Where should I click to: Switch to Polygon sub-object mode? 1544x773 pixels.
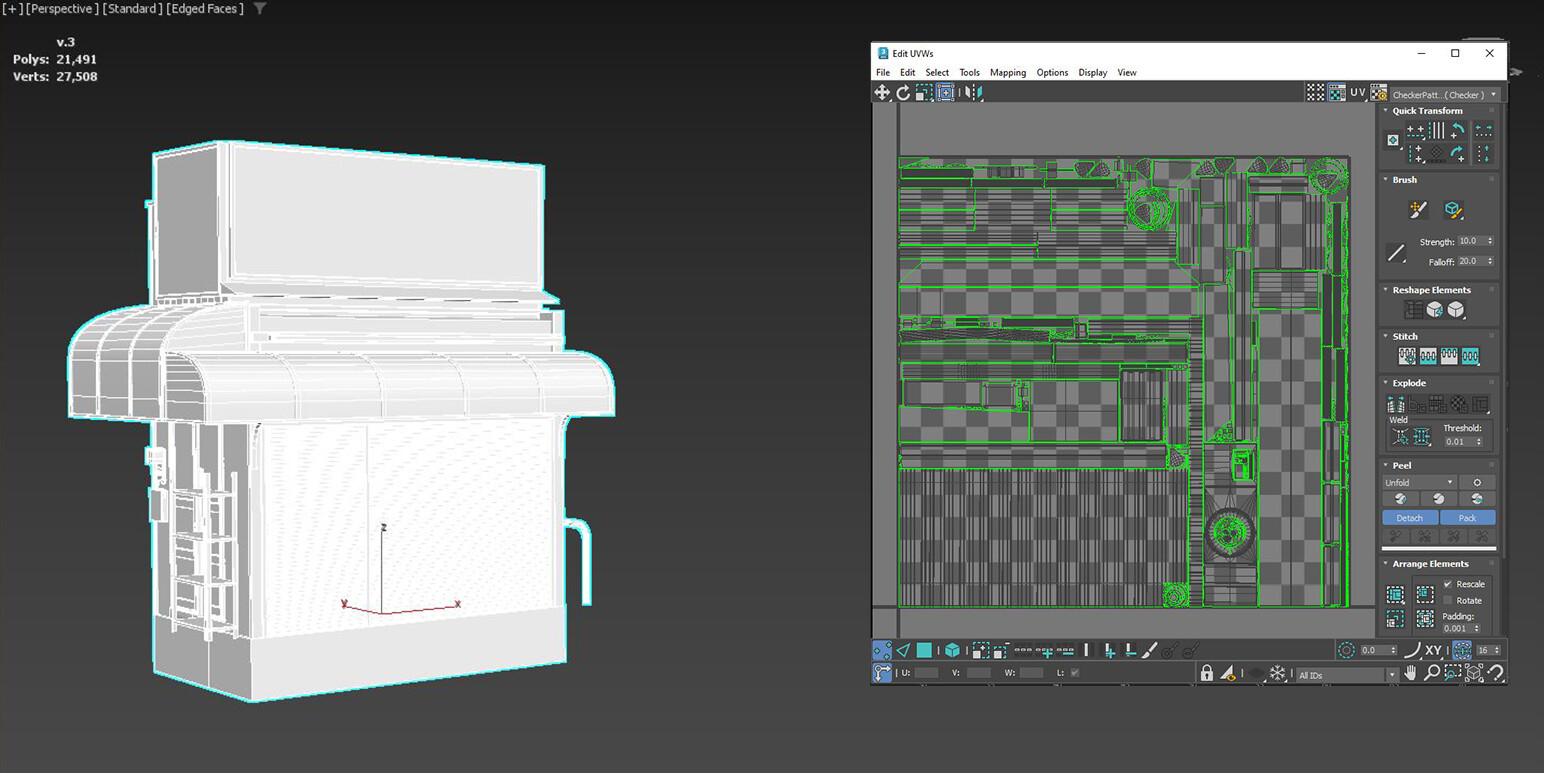924,650
